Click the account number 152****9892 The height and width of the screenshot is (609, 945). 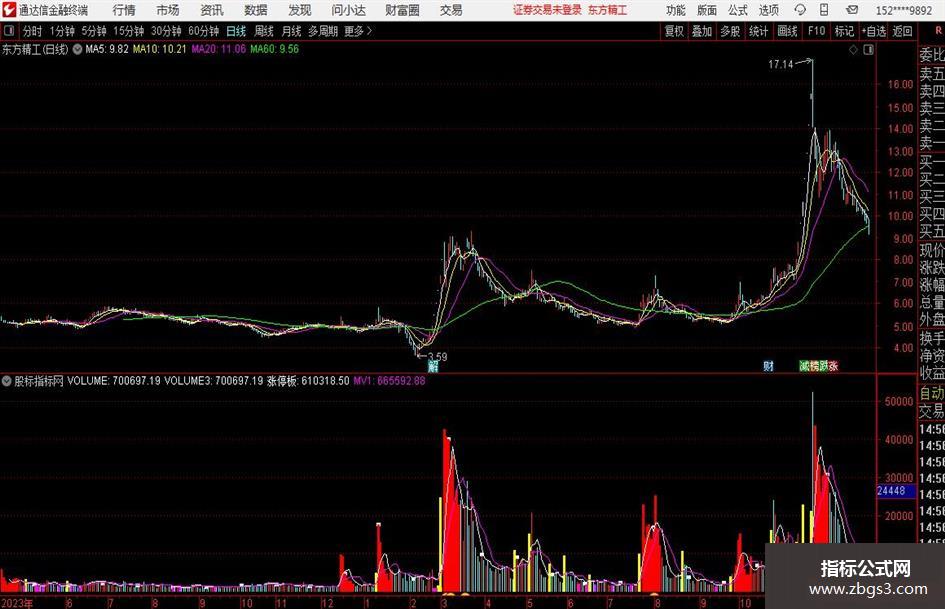click(903, 10)
